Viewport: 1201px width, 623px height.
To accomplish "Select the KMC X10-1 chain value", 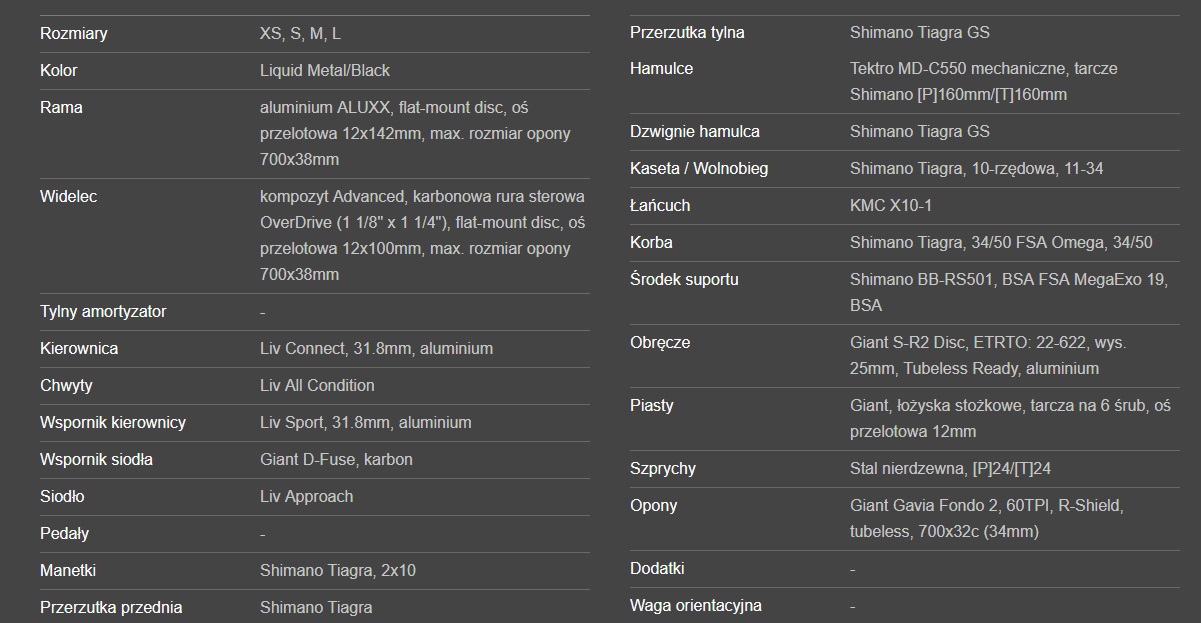I will 891,205.
